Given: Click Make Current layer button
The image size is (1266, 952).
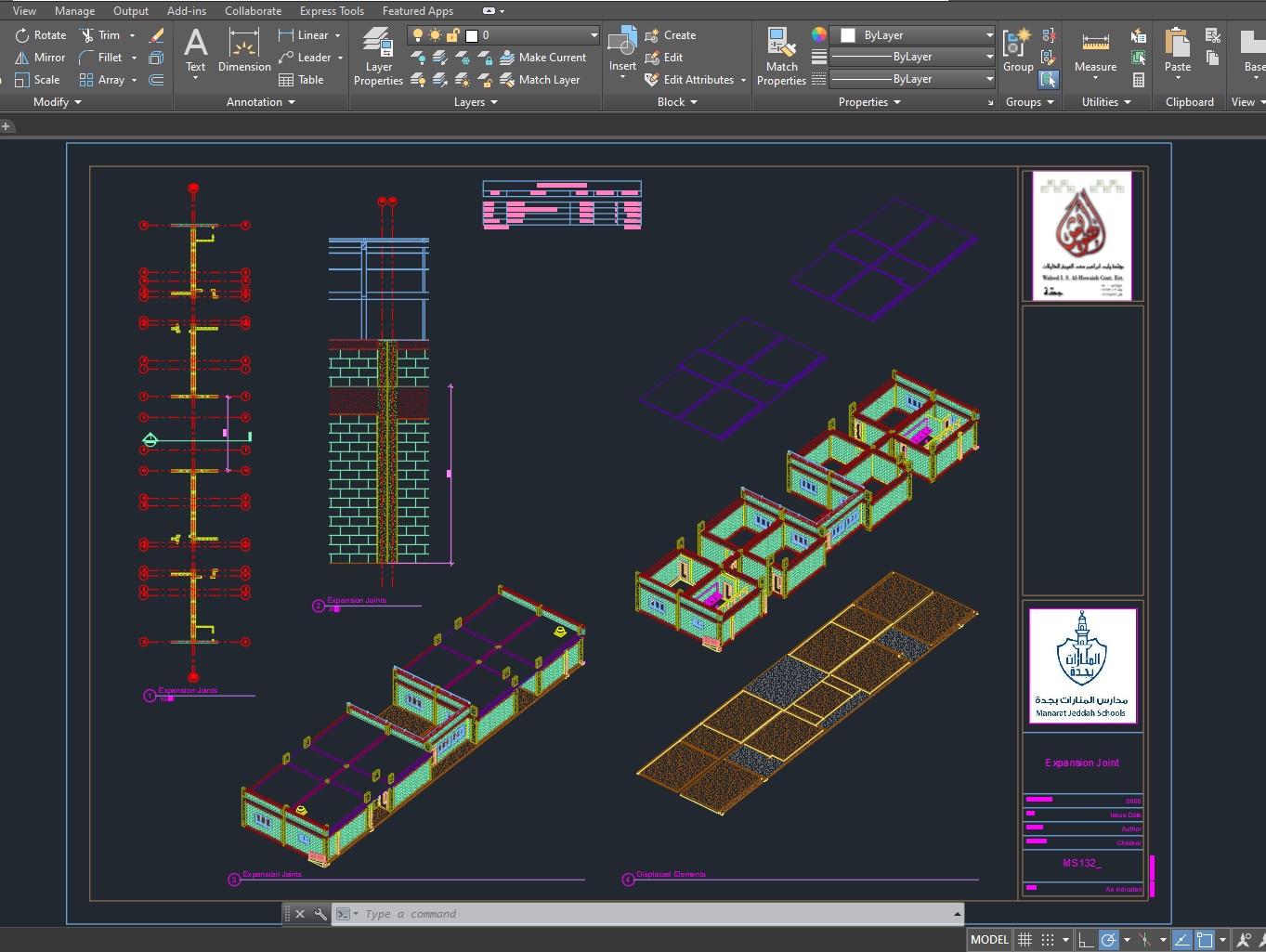Looking at the screenshot, I should 542,58.
